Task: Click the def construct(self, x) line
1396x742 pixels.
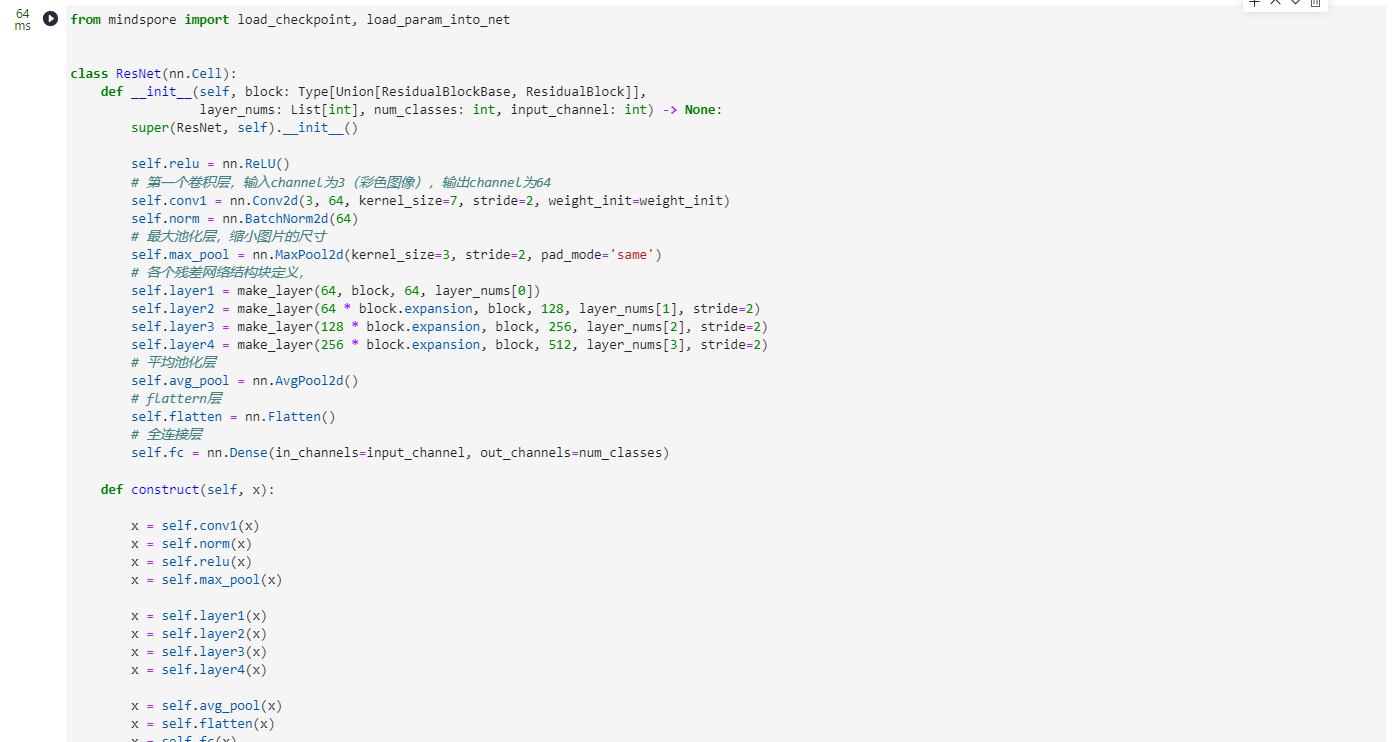Action: tap(188, 489)
